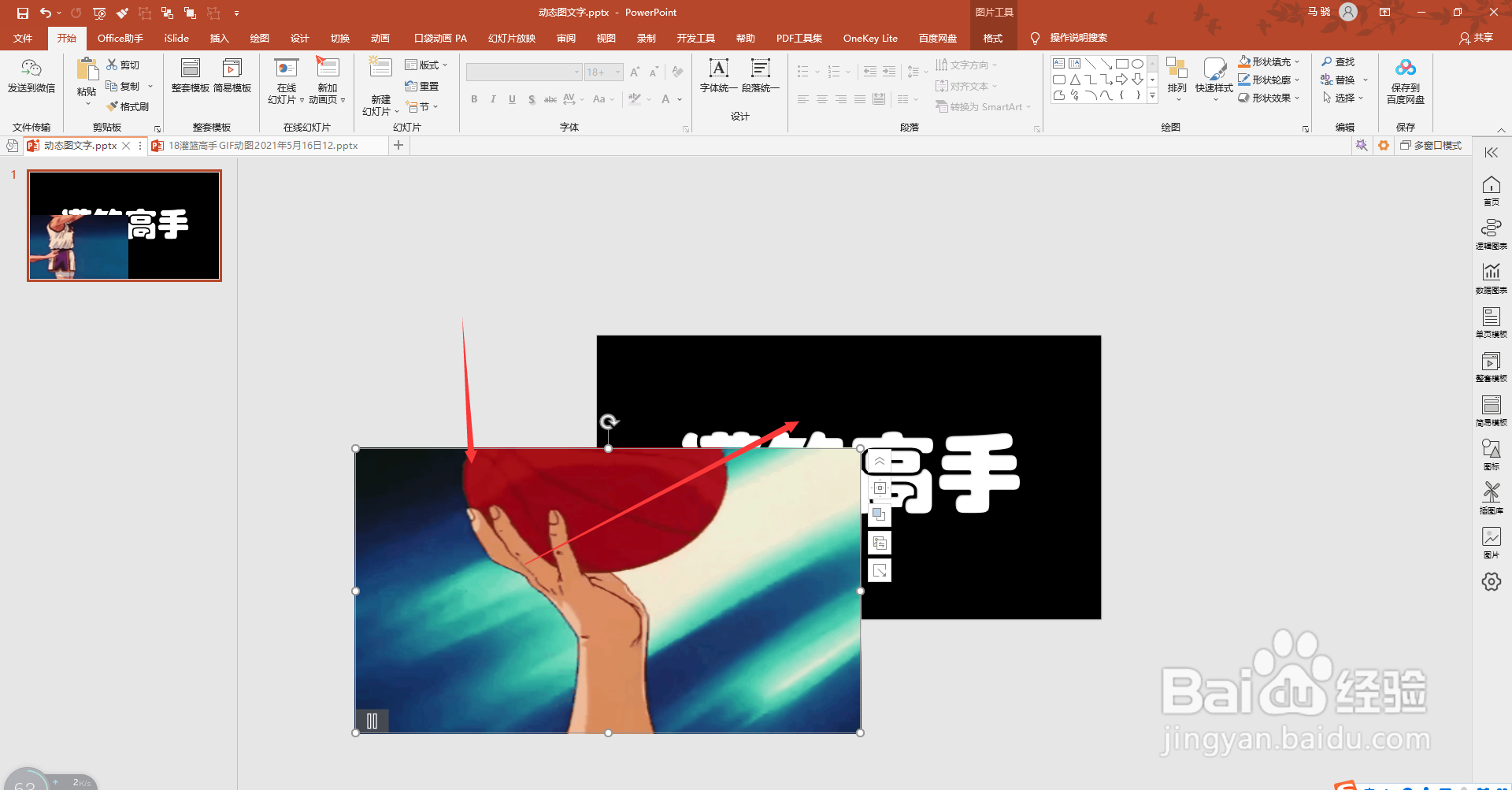Click the settings gear in right sidebar

[x=1492, y=582]
